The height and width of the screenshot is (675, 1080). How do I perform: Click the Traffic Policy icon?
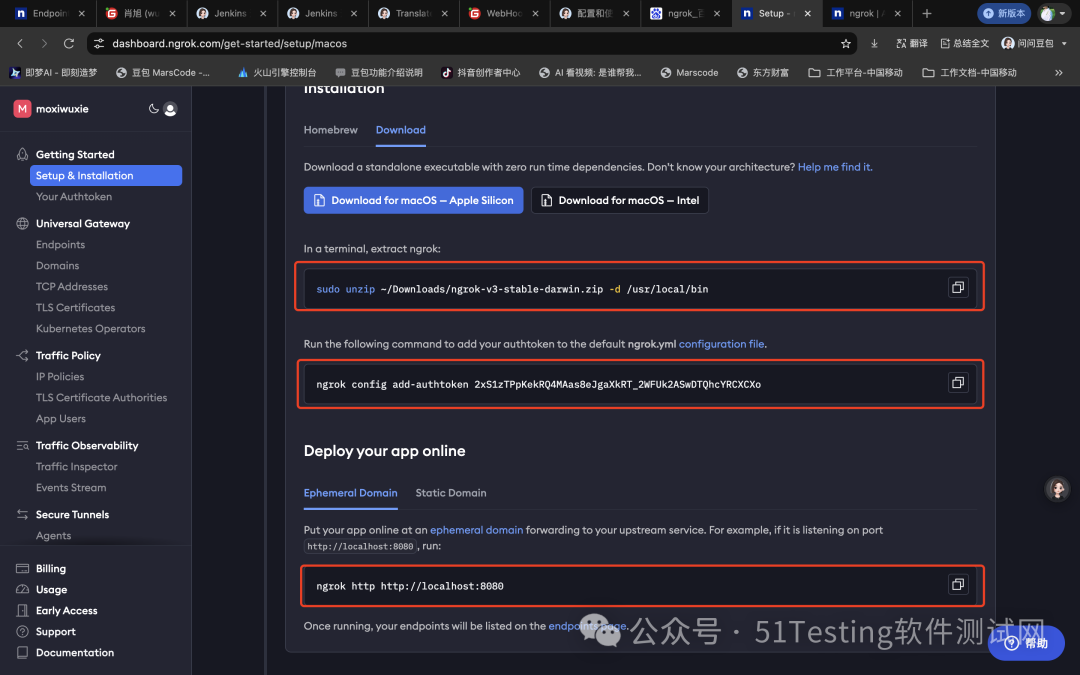click(22, 355)
